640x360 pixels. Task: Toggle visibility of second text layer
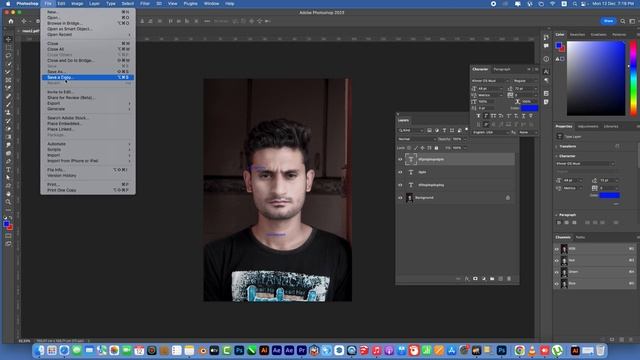(x=400, y=172)
